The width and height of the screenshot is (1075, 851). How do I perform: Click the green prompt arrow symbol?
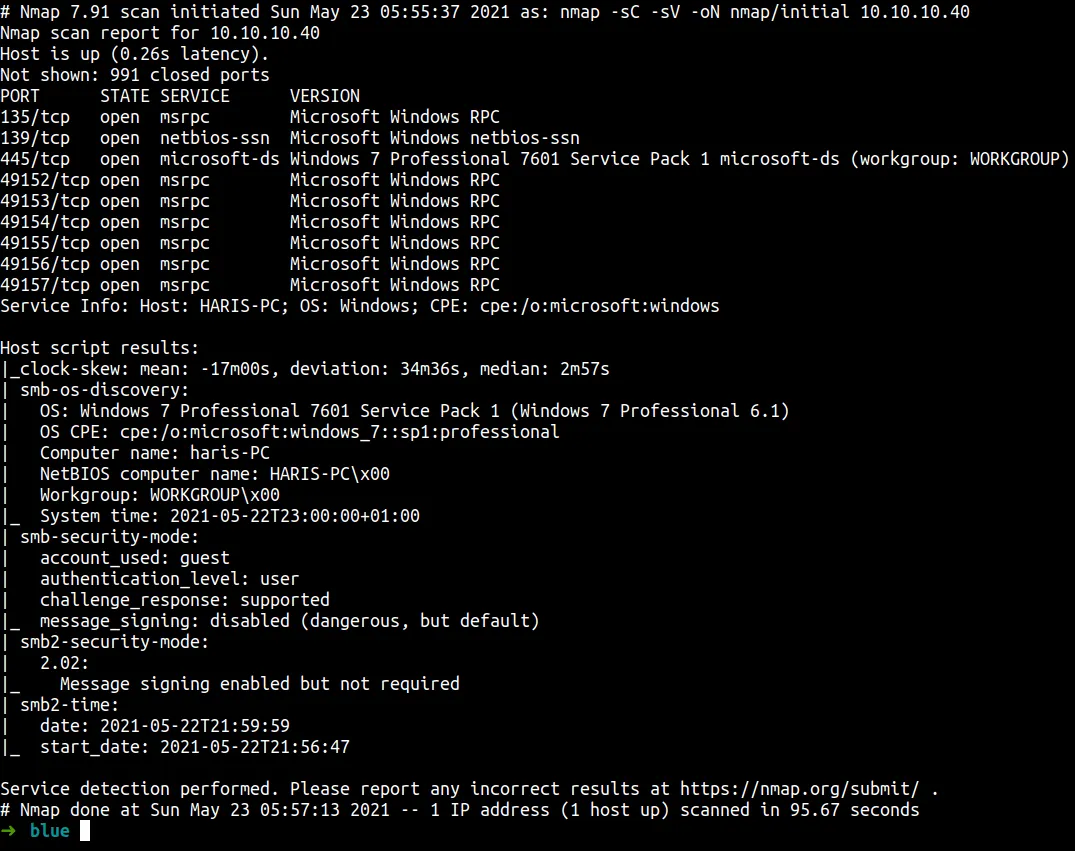(x=10, y=831)
